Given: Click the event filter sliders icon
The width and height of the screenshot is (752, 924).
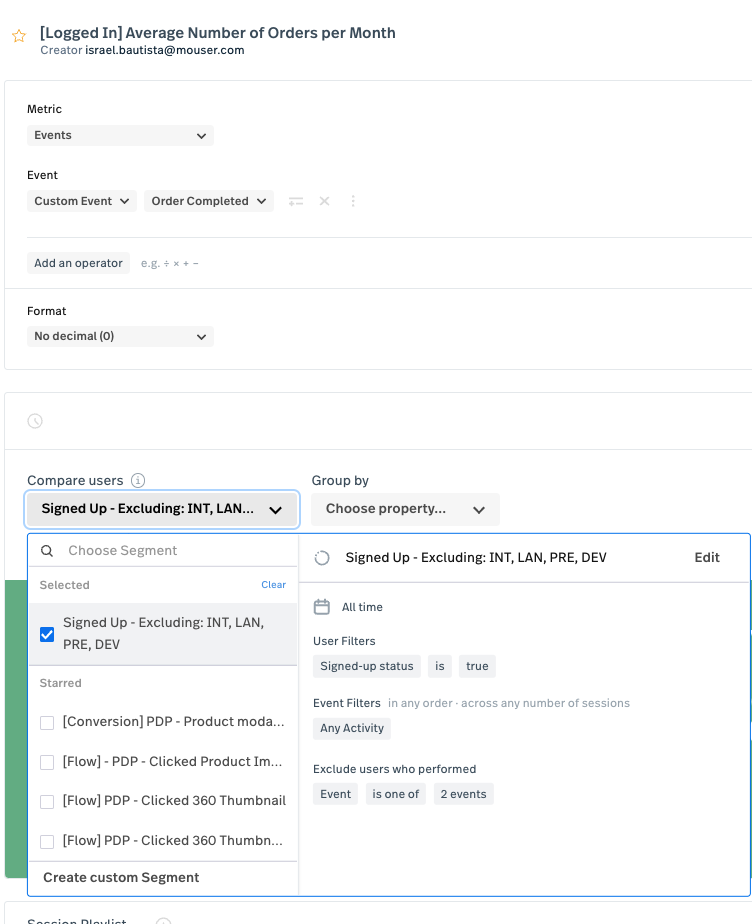Looking at the screenshot, I should pos(295,201).
